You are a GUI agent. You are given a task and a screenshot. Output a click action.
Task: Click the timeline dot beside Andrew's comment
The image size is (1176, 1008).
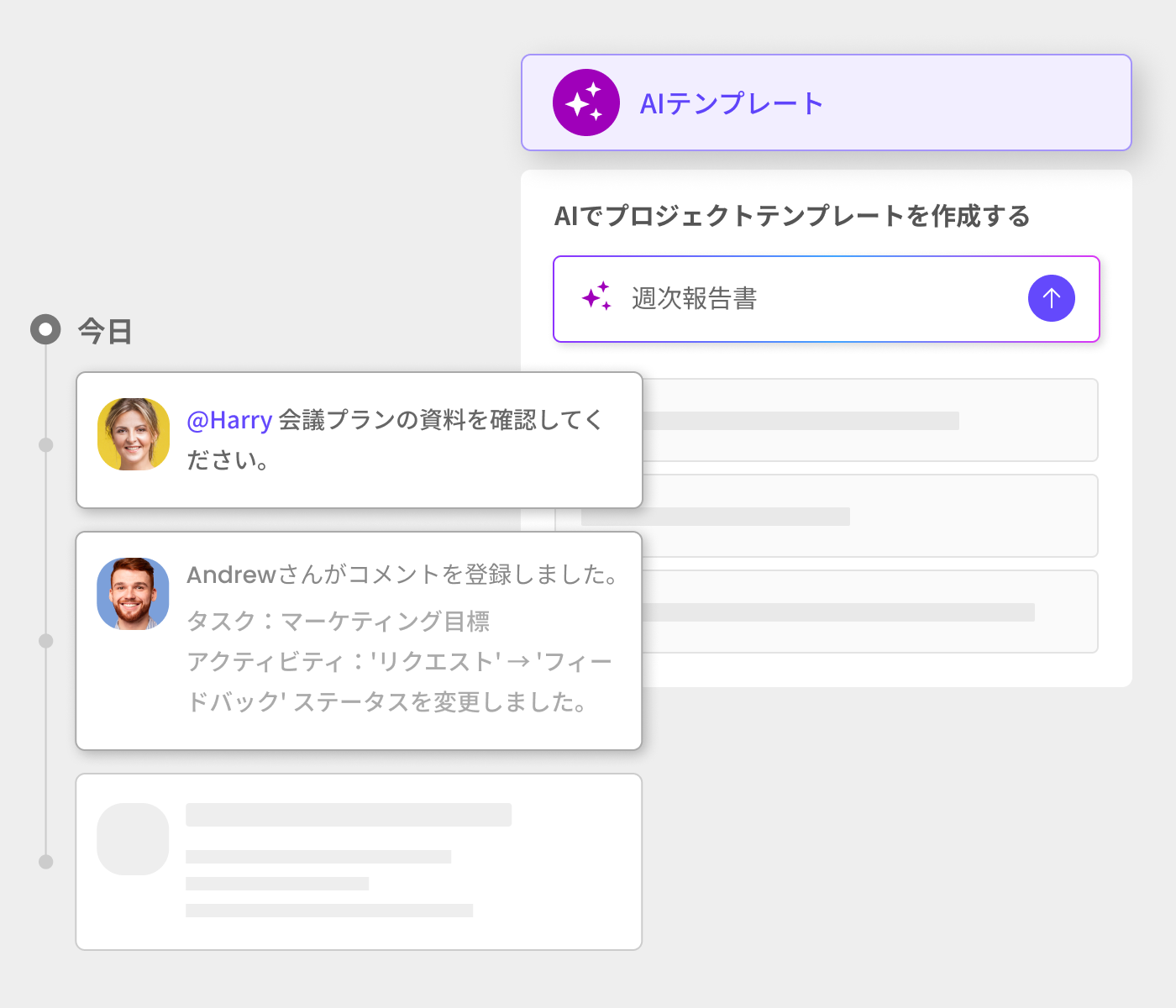tap(46, 641)
